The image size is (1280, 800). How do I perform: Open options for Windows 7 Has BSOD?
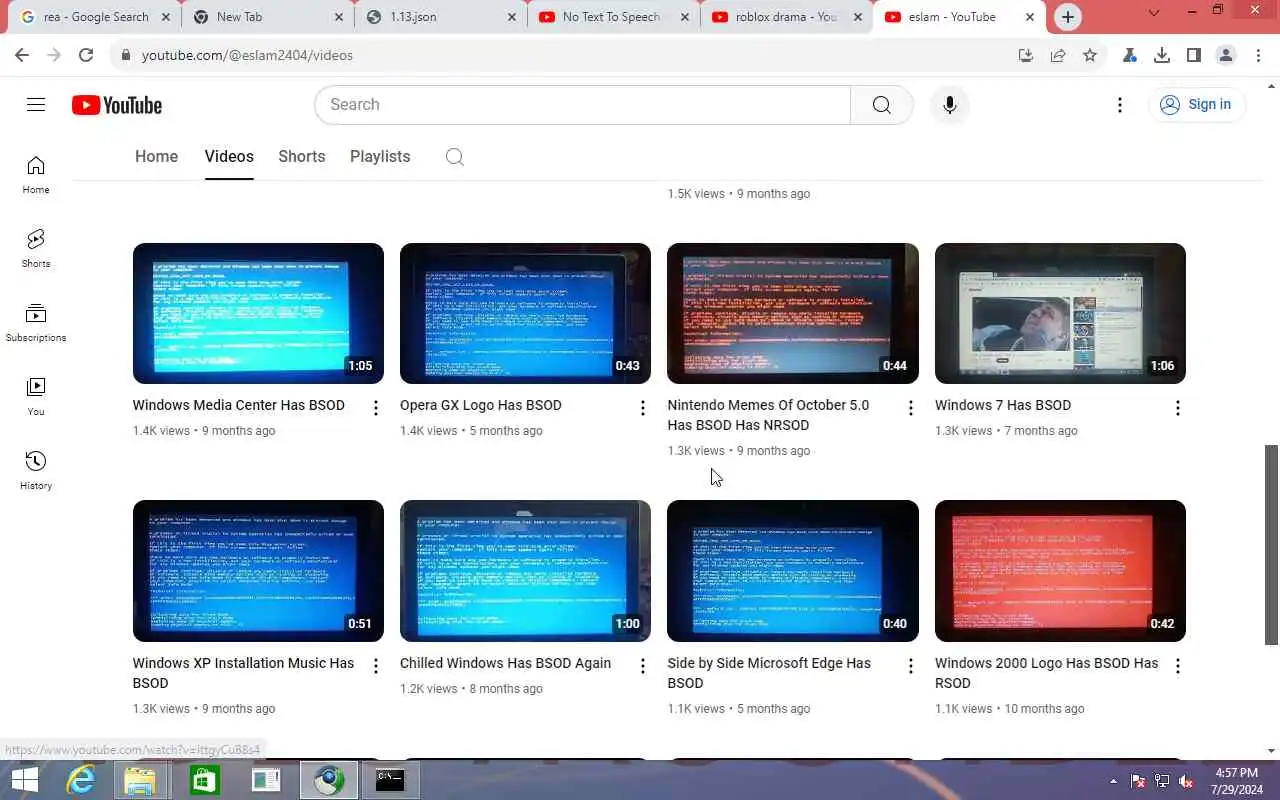pyautogui.click(x=1178, y=408)
